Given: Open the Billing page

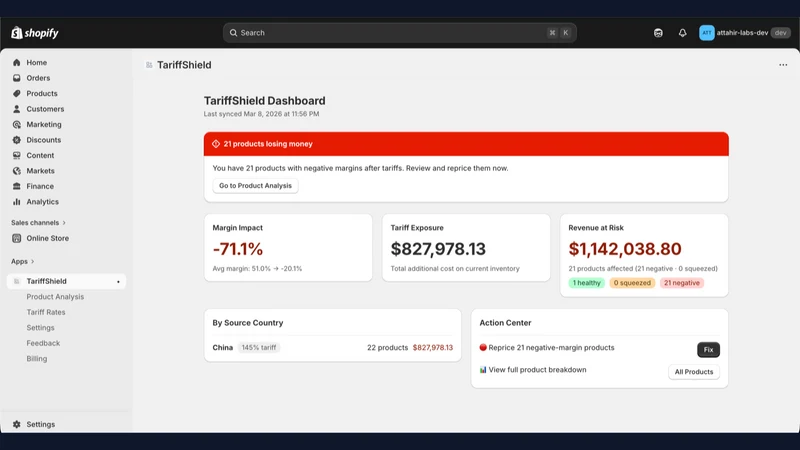Looking at the screenshot, I should pyautogui.click(x=37, y=359).
